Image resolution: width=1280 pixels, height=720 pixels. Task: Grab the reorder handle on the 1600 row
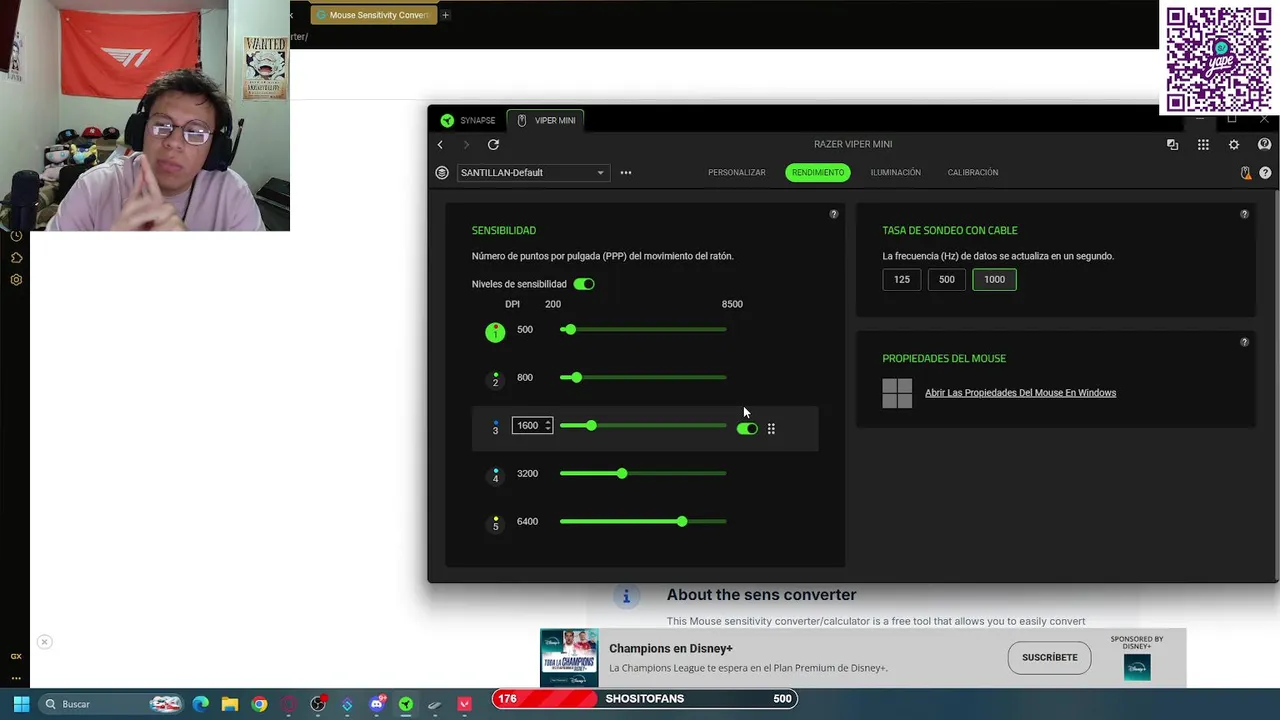pos(771,429)
